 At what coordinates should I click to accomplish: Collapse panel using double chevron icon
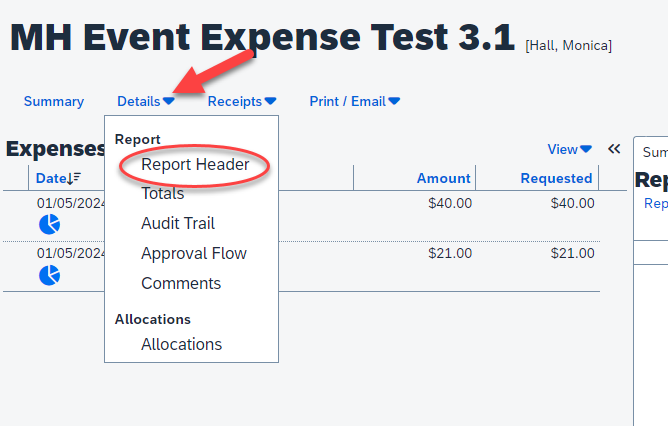pos(614,149)
